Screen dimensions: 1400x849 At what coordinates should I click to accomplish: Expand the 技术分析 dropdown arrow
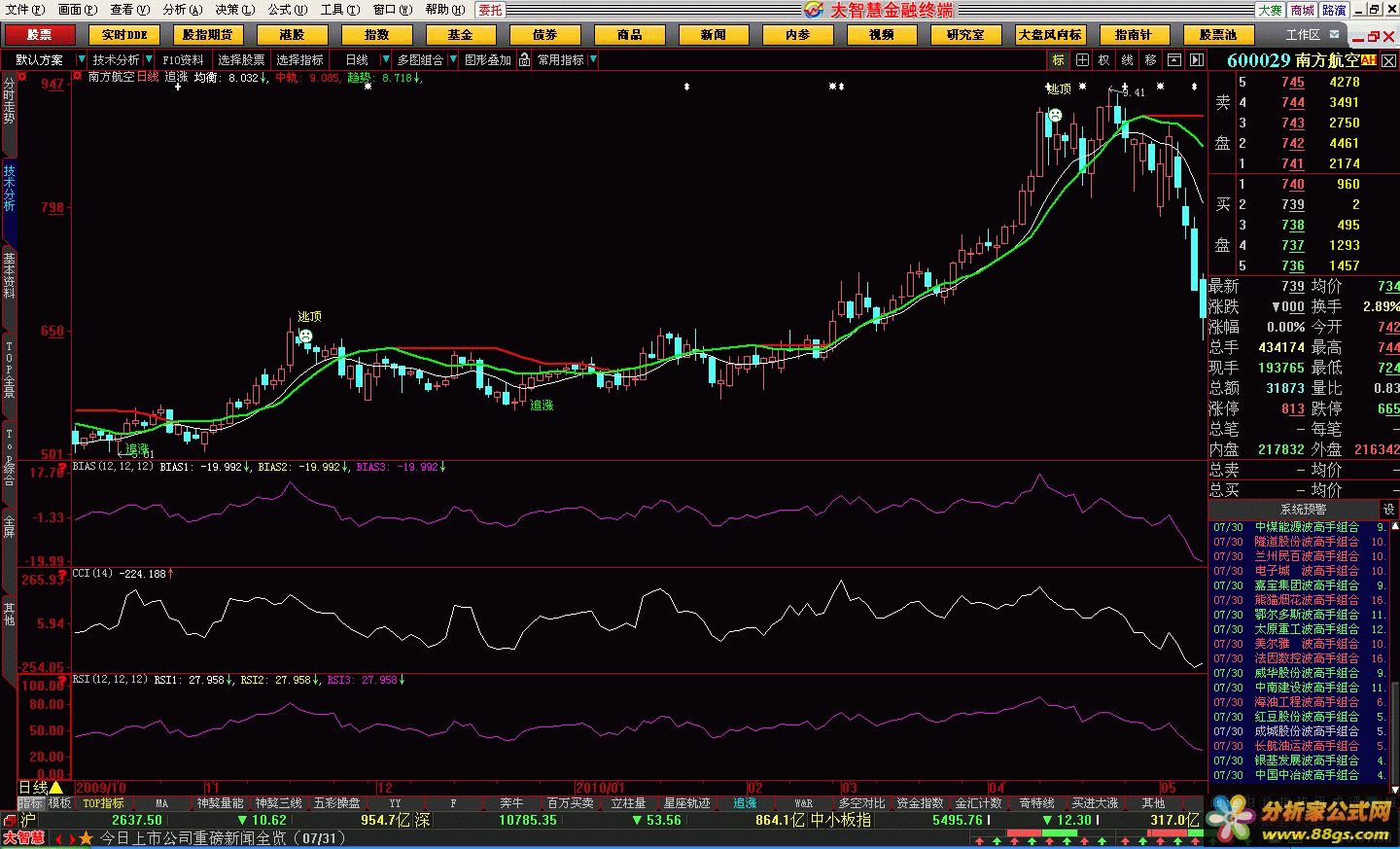pos(151,59)
